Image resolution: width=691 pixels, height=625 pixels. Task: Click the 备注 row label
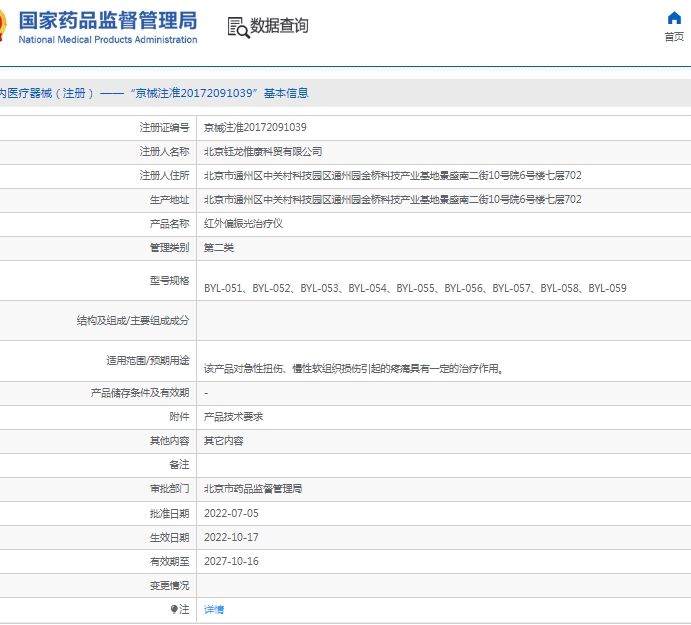click(x=179, y=465)
